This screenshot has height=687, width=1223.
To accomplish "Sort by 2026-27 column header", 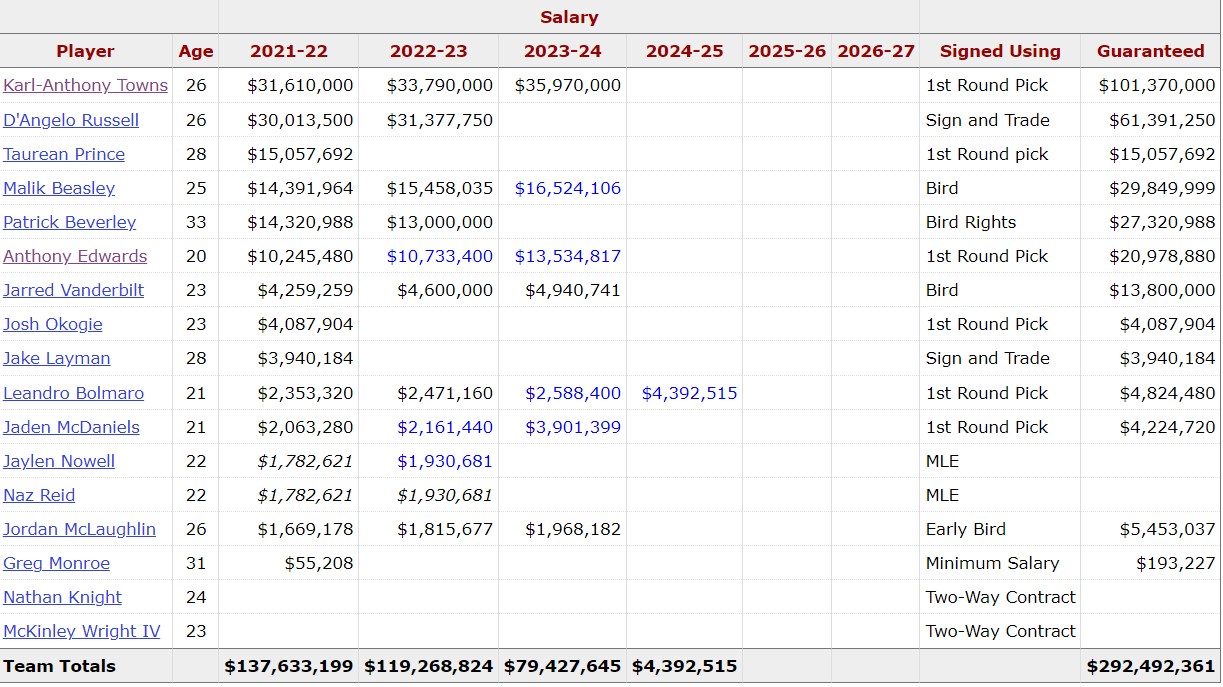I will click(x=876, y=51).
